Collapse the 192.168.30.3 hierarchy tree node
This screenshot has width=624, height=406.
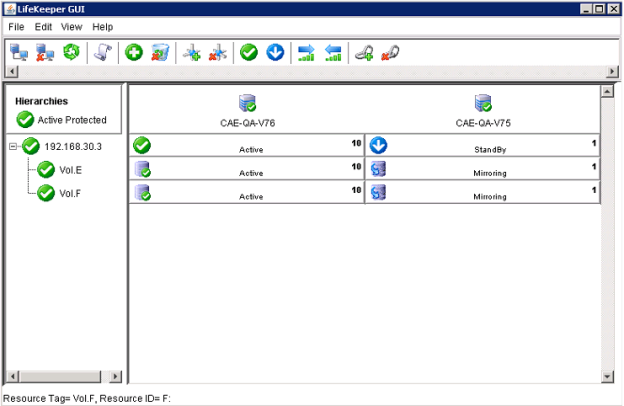pyautogui.click(x=13, y=146)
